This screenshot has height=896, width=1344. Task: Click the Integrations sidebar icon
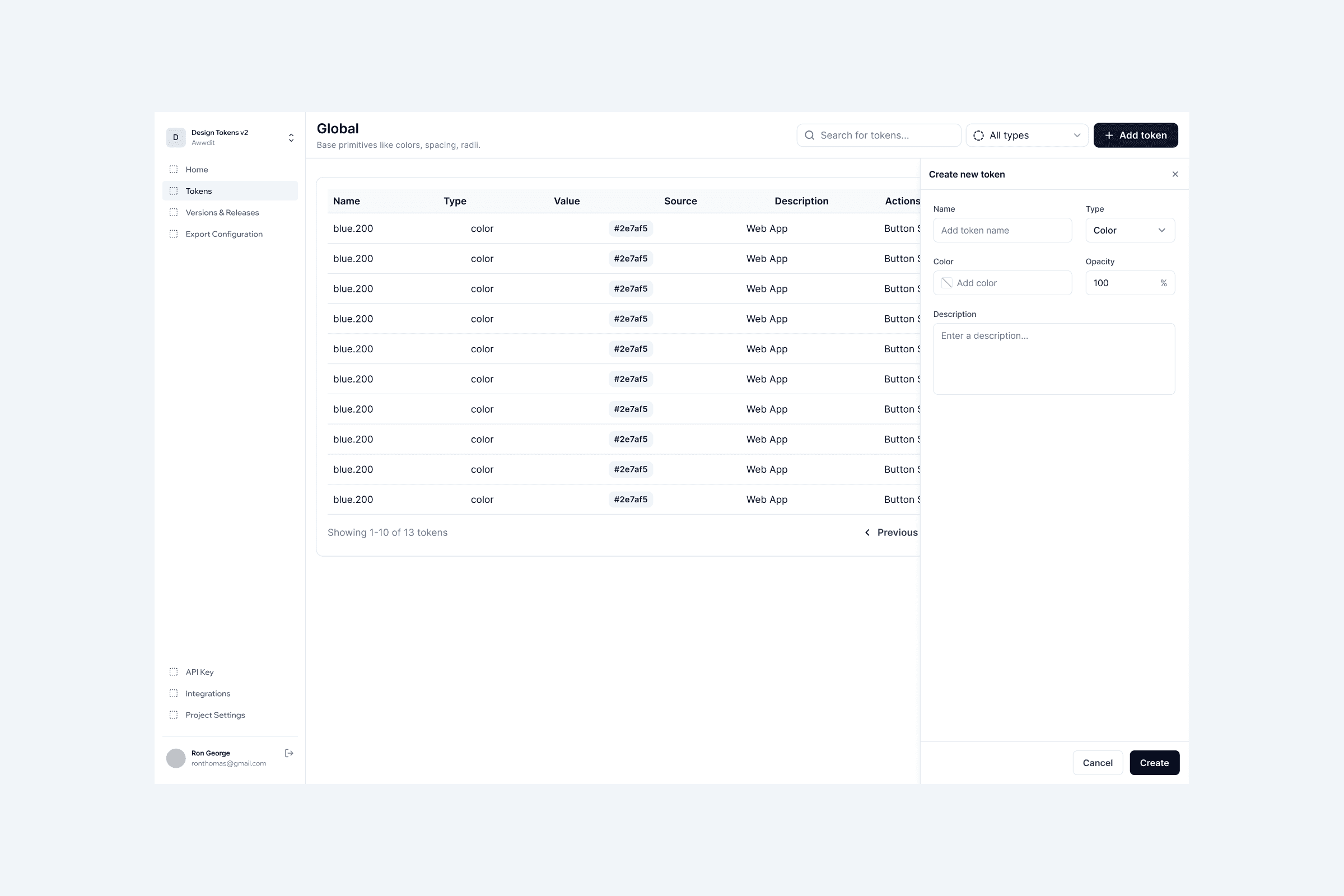tap(174, 694)
